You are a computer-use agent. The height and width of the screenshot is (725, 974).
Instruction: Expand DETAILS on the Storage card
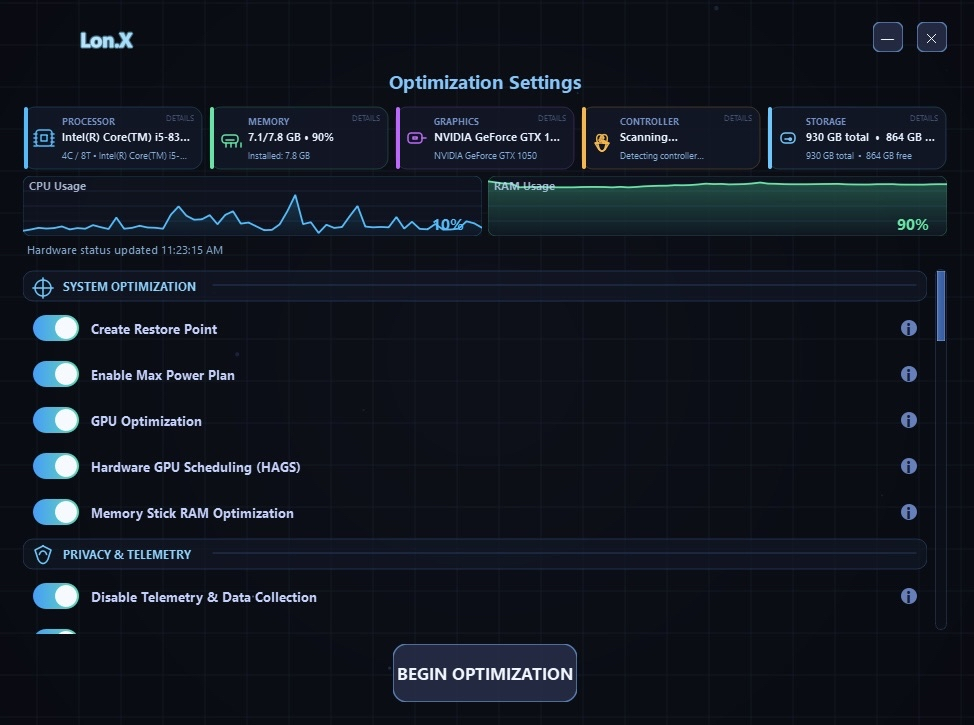pyautogui.click(x=924, y=118)
